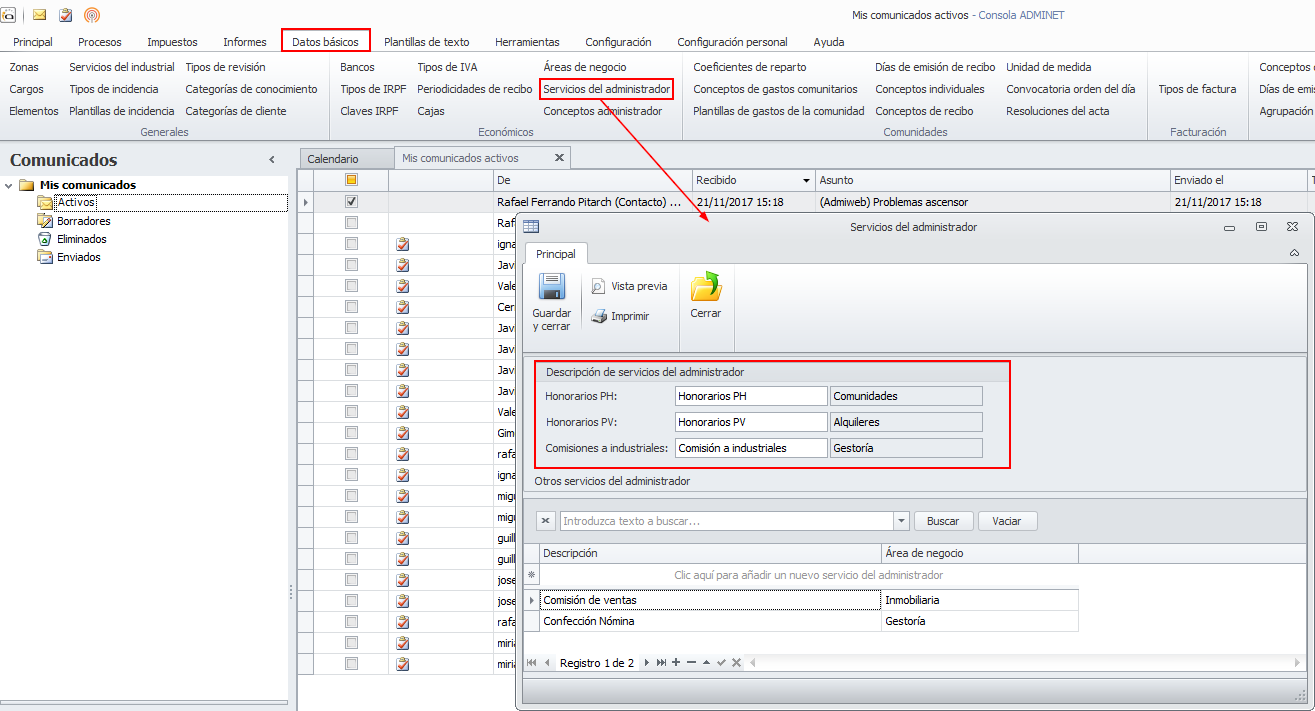The width and height of the screenshot is (1315, 711).
Task: Click the Buscar button
Action: 943,521
